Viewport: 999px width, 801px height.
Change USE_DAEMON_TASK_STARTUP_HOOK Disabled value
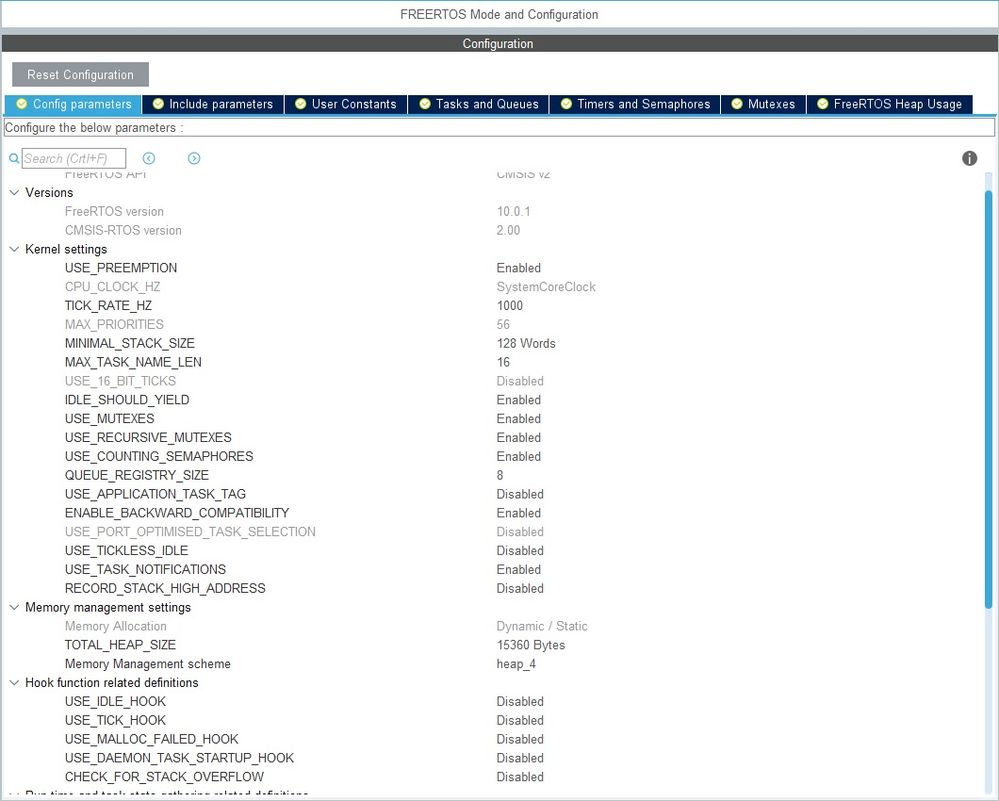tap(520, 758)
